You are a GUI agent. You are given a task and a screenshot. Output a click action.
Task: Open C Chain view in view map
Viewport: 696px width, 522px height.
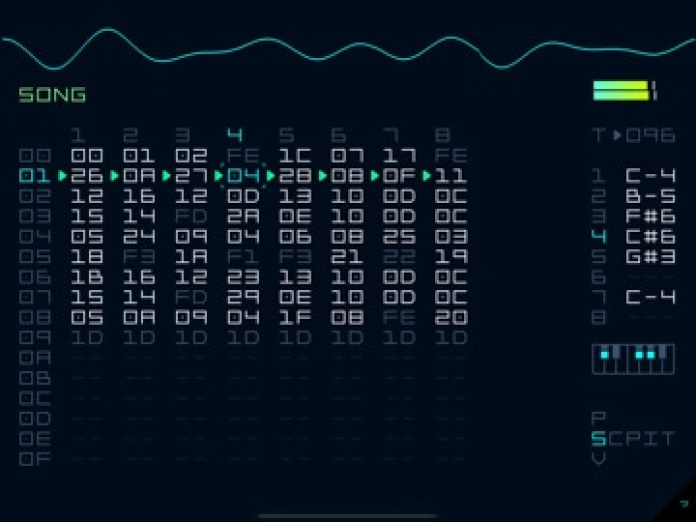pyautogui.click(x=616, y=439)
